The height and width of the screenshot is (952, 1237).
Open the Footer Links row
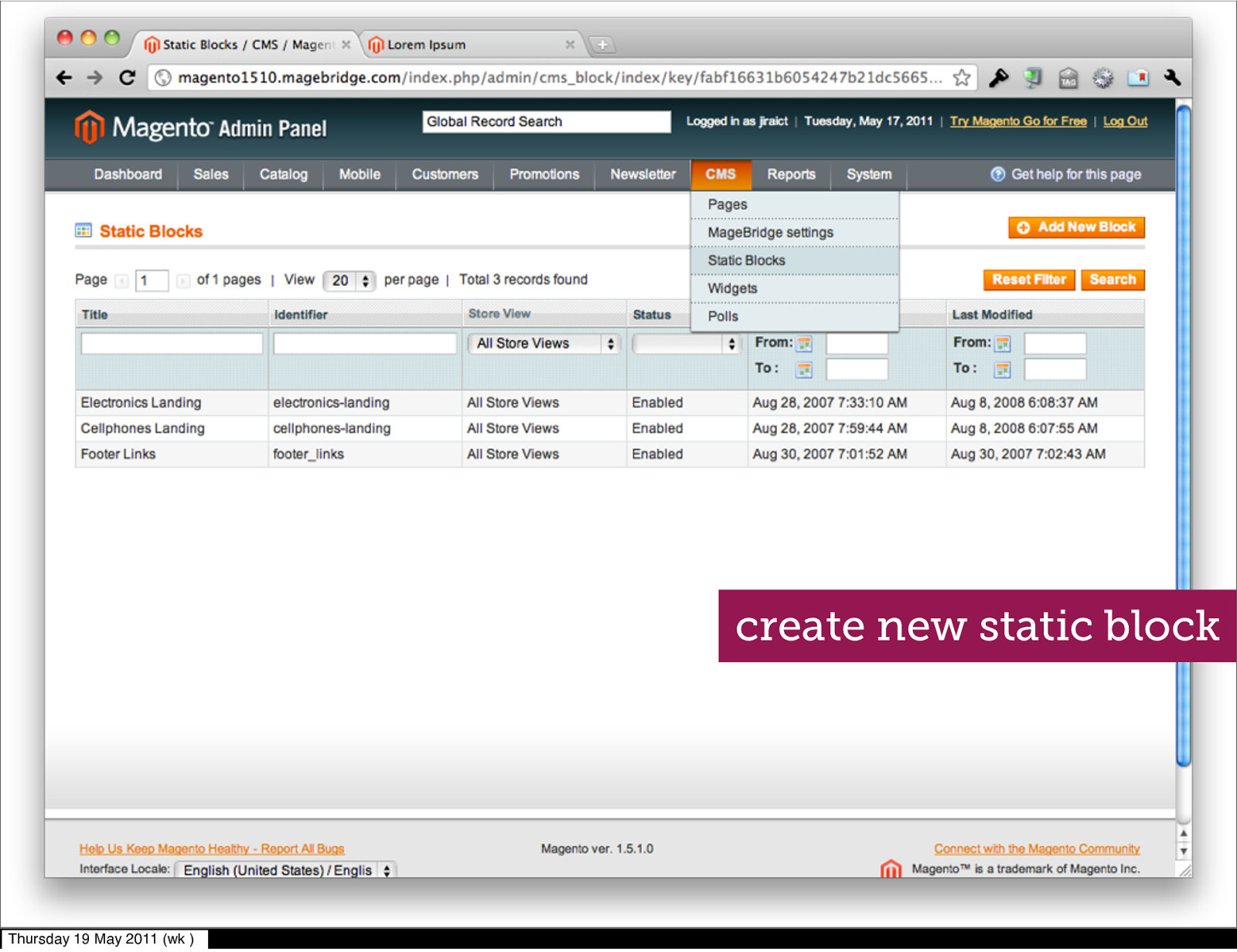coord(609,454)
